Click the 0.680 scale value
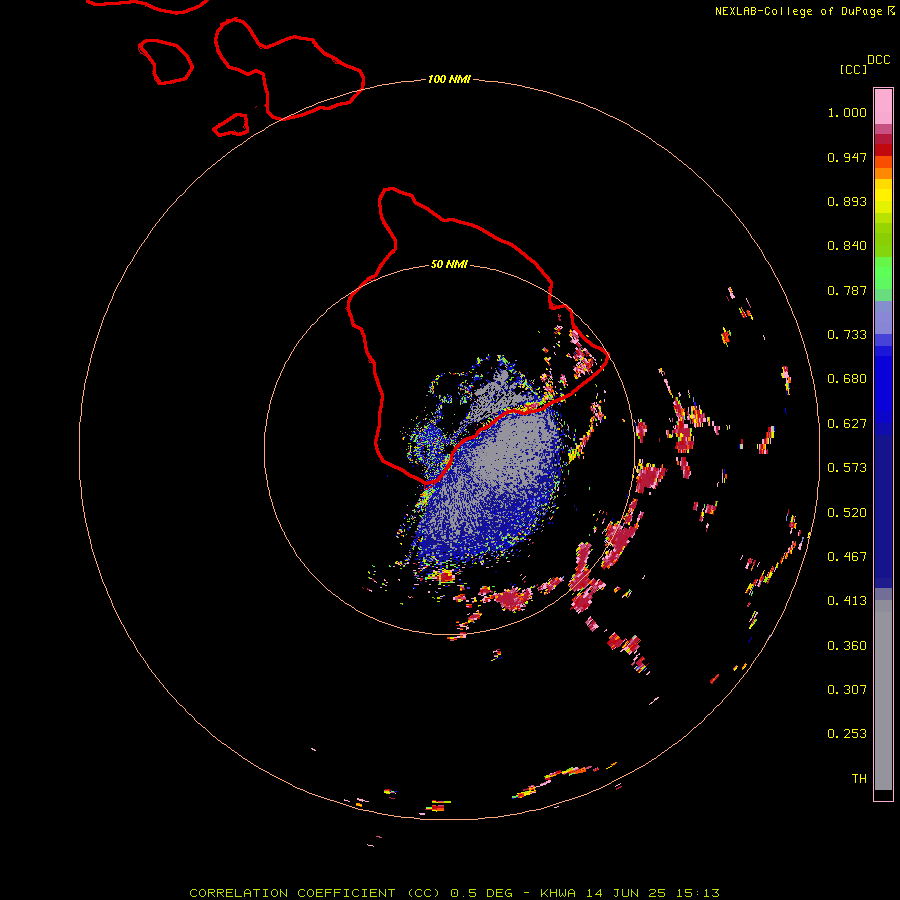The image size is (900, 900). [847, 379]
